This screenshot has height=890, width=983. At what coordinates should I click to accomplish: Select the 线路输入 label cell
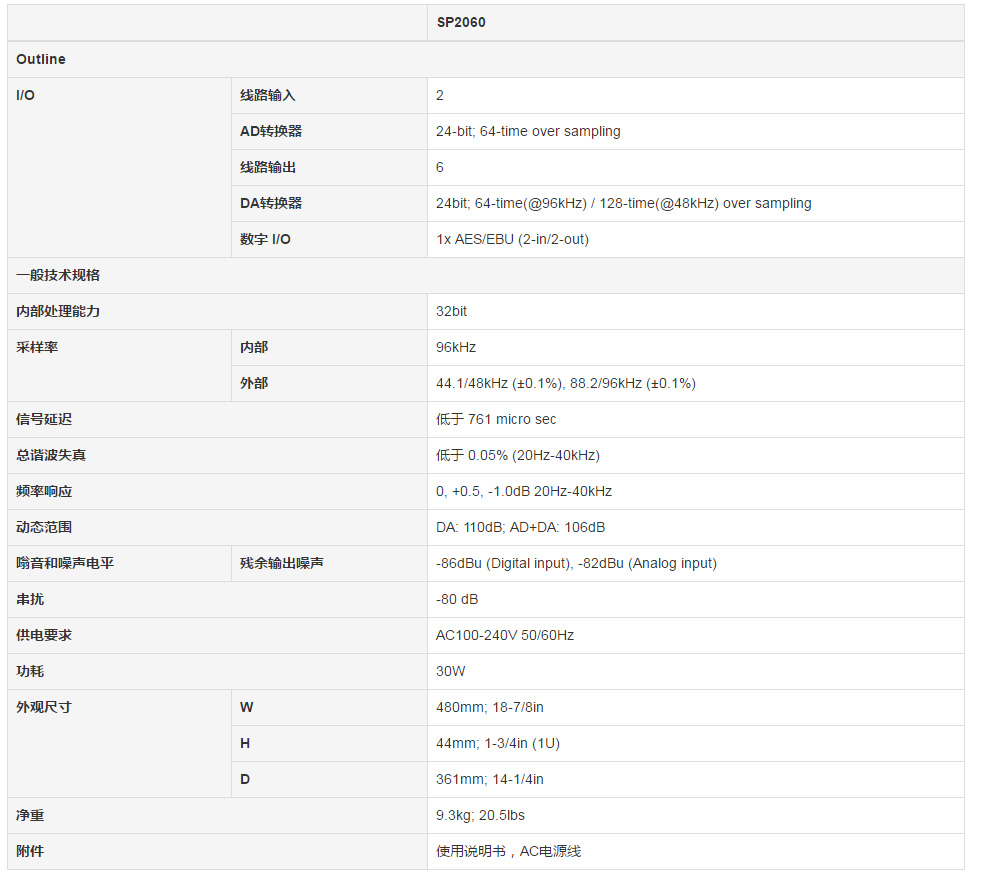click(268, 95)
